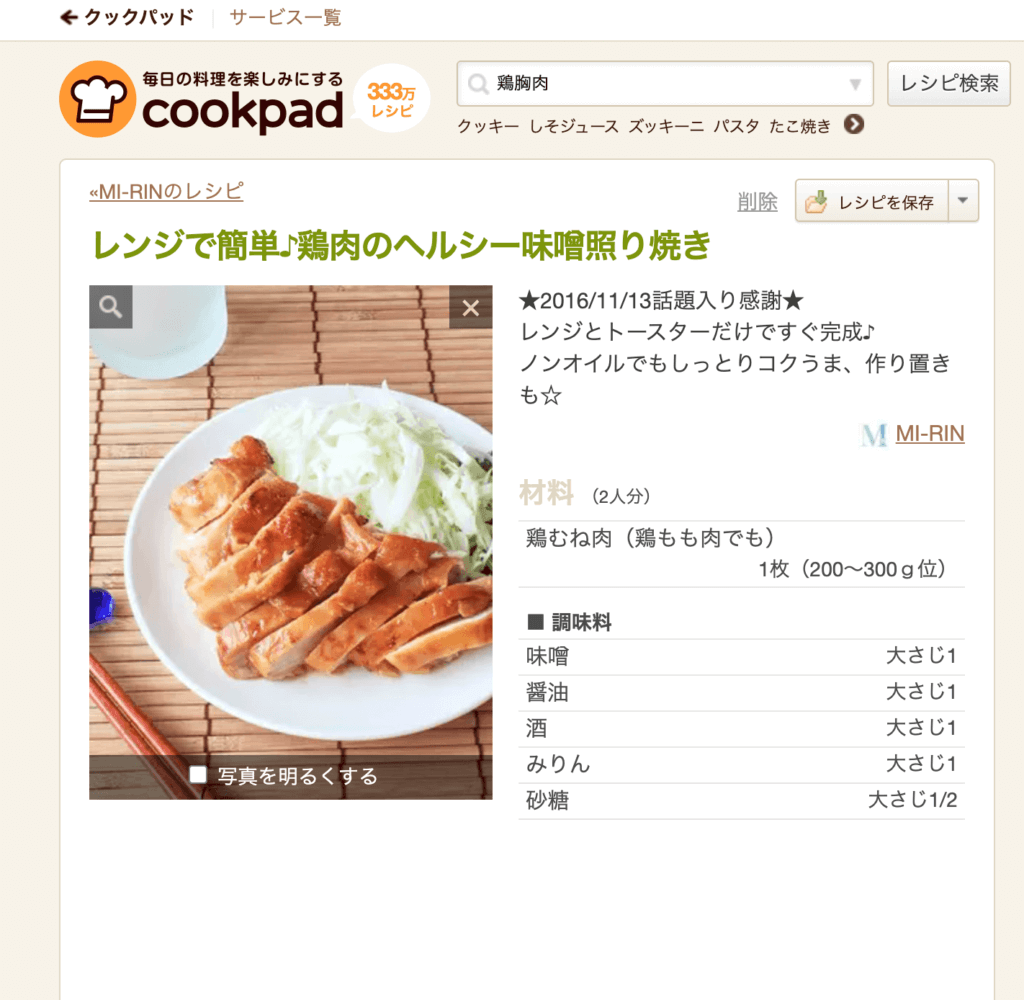Click the 鶏胸肉 search input field
1024x1000 pixels.
point(665,84)
